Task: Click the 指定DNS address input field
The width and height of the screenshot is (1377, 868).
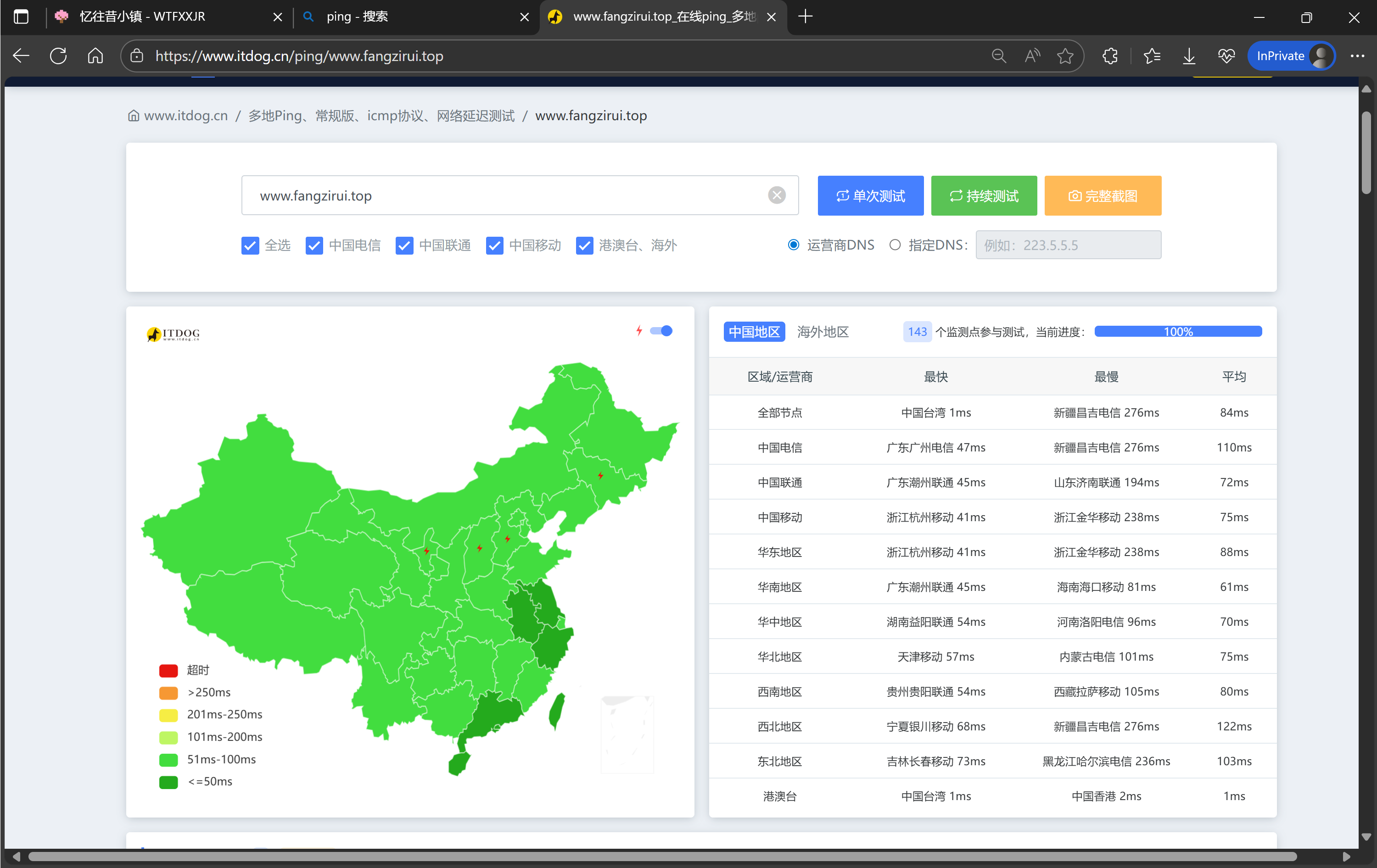Action: [x=1068, y=245]
